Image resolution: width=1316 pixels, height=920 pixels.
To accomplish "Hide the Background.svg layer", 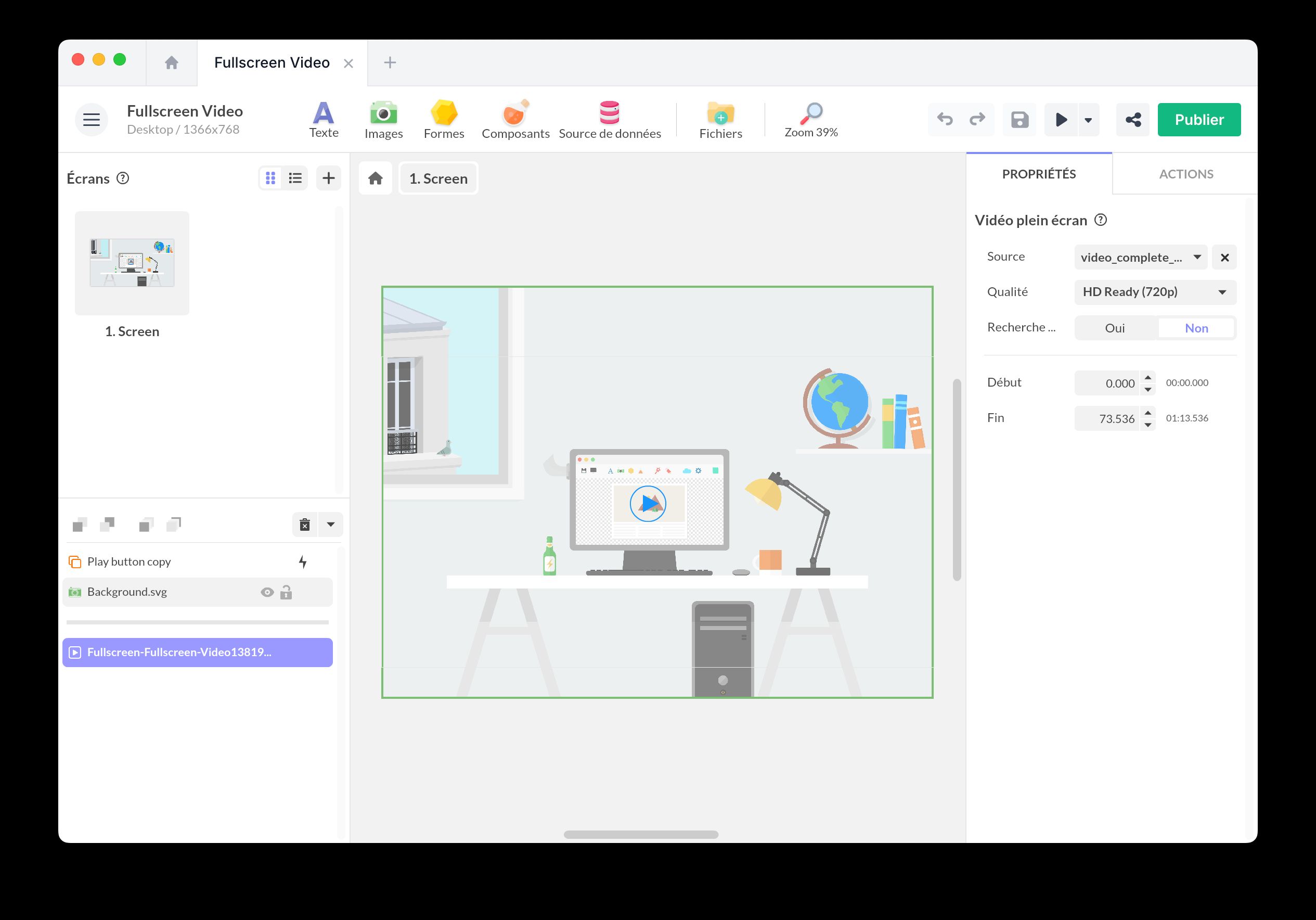I will [x=267, y=591].
